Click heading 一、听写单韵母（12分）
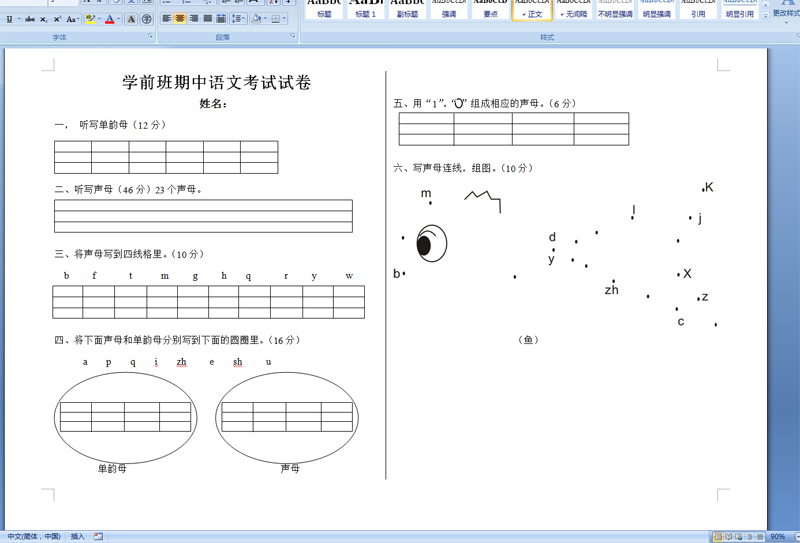The image size is (800, 543). (110, 125)
